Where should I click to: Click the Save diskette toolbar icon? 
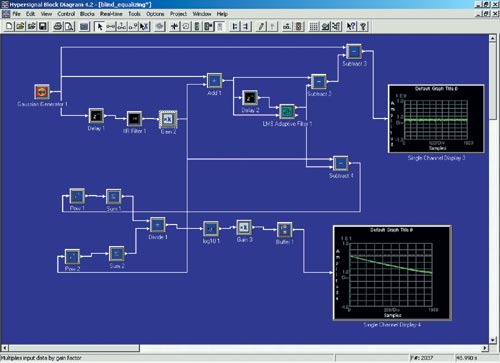[43, 26]
